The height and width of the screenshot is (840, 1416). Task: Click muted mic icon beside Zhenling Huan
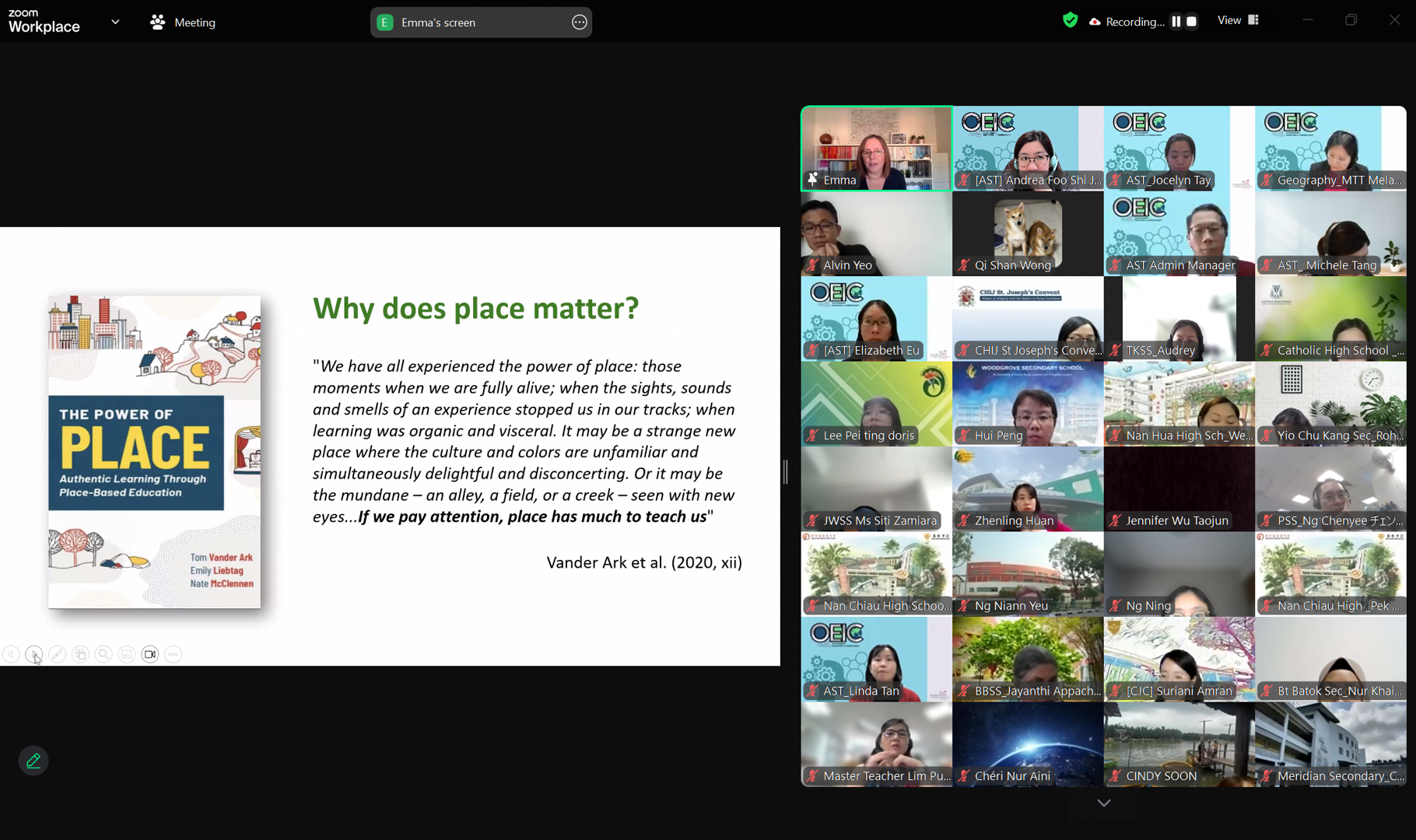pyautogui.click(x=964, y=520)
